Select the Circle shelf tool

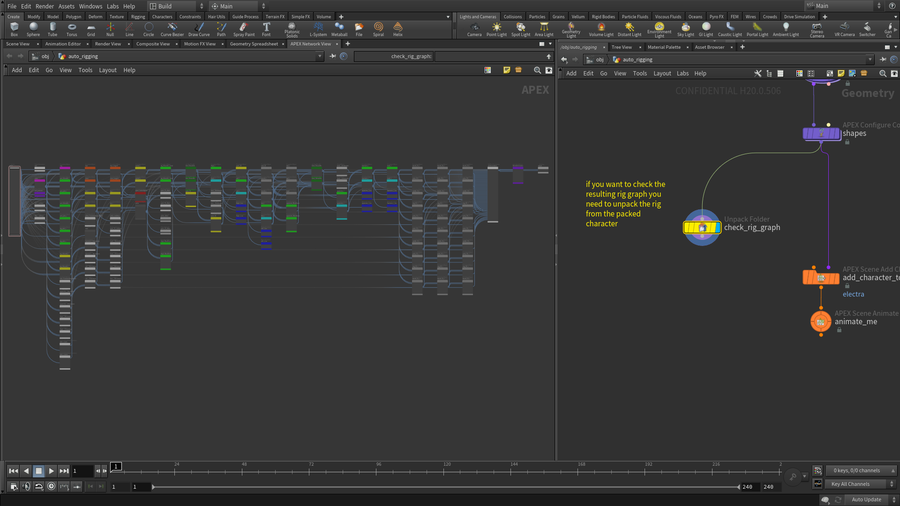149,29
